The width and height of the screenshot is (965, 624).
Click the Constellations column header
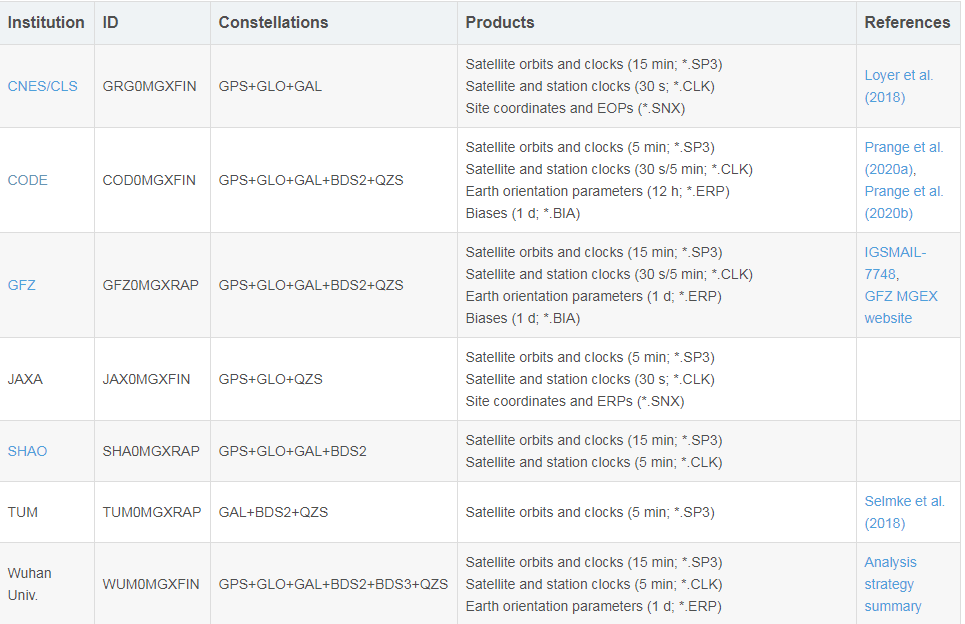click(x=273, y=22)
